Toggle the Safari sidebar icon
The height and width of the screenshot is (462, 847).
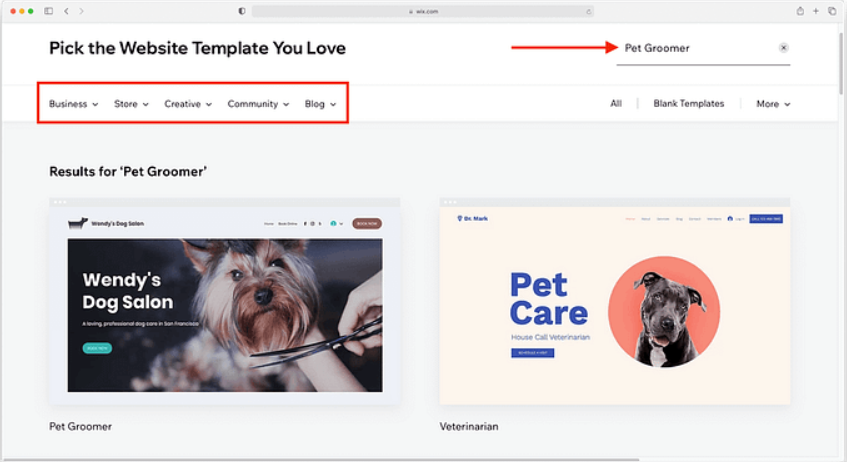click(49, 11)
